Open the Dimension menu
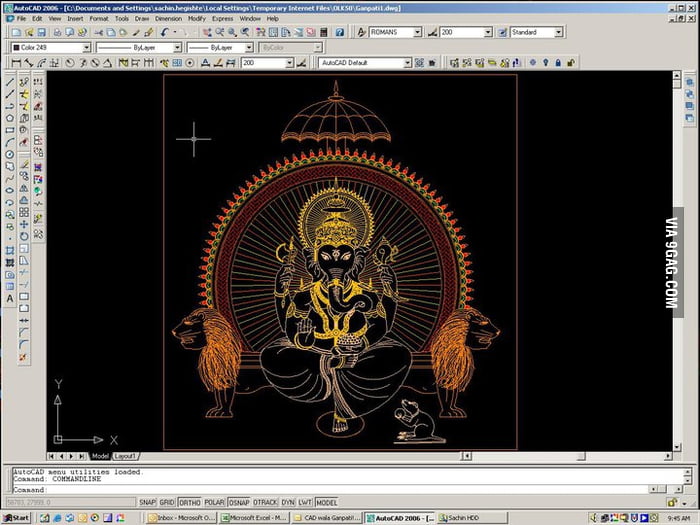The image size is (700, 525). 168,19
